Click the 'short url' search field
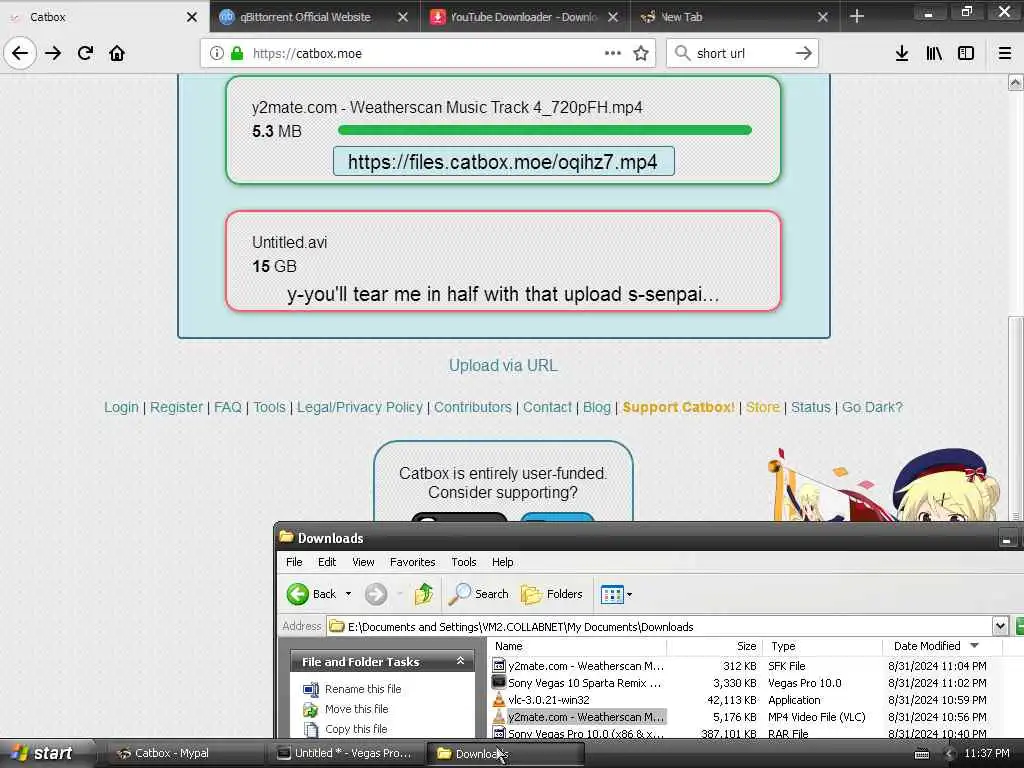 [741, 53]
